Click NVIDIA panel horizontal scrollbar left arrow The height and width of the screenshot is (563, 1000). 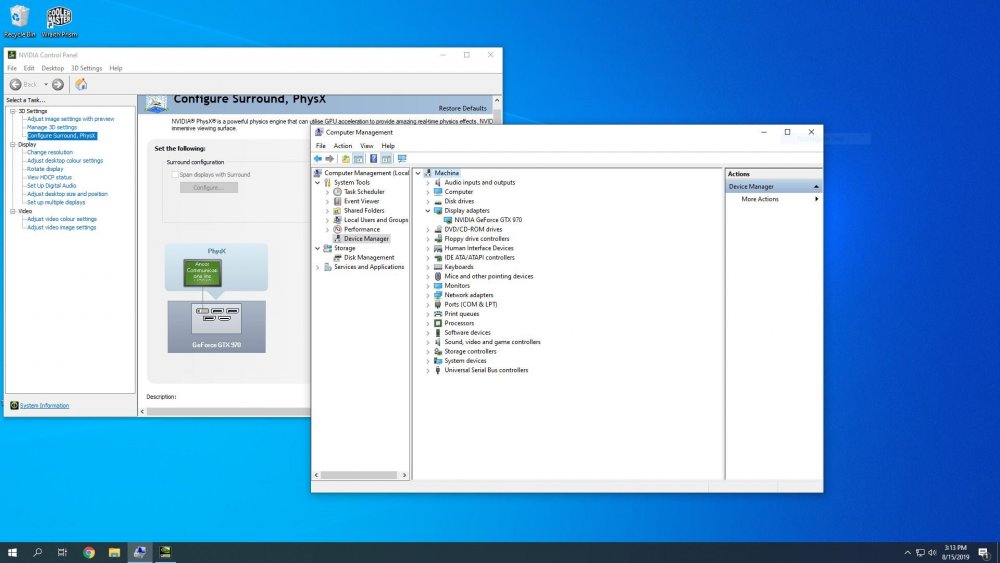pyautogui.click(x=142, y=412)
